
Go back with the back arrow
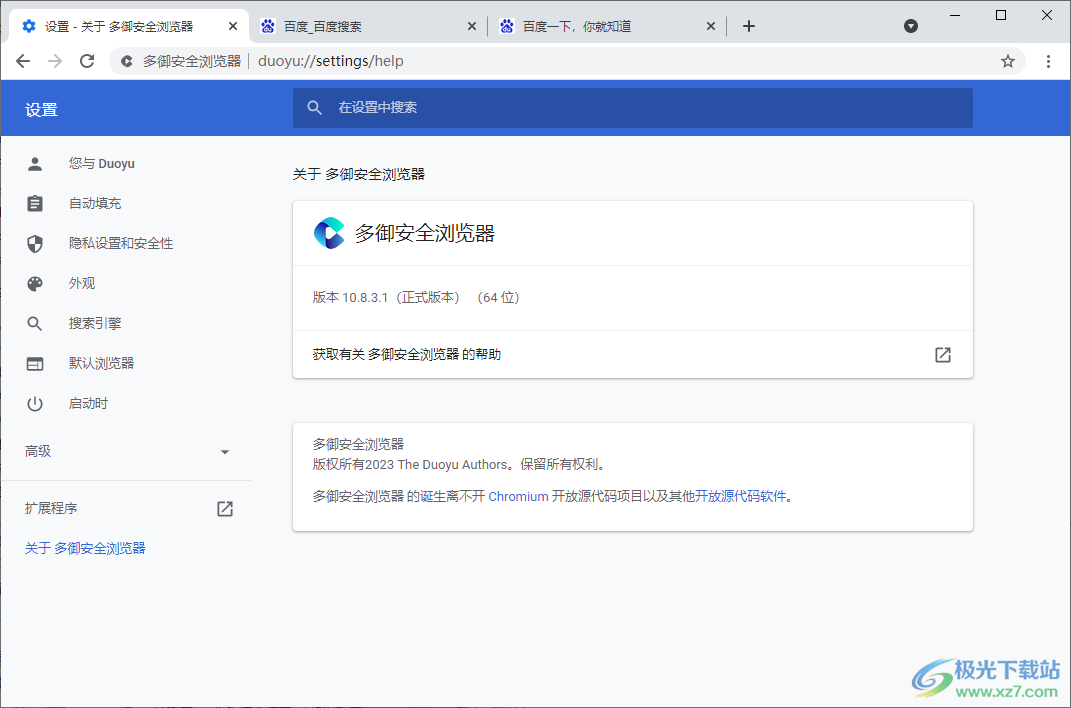23,61
